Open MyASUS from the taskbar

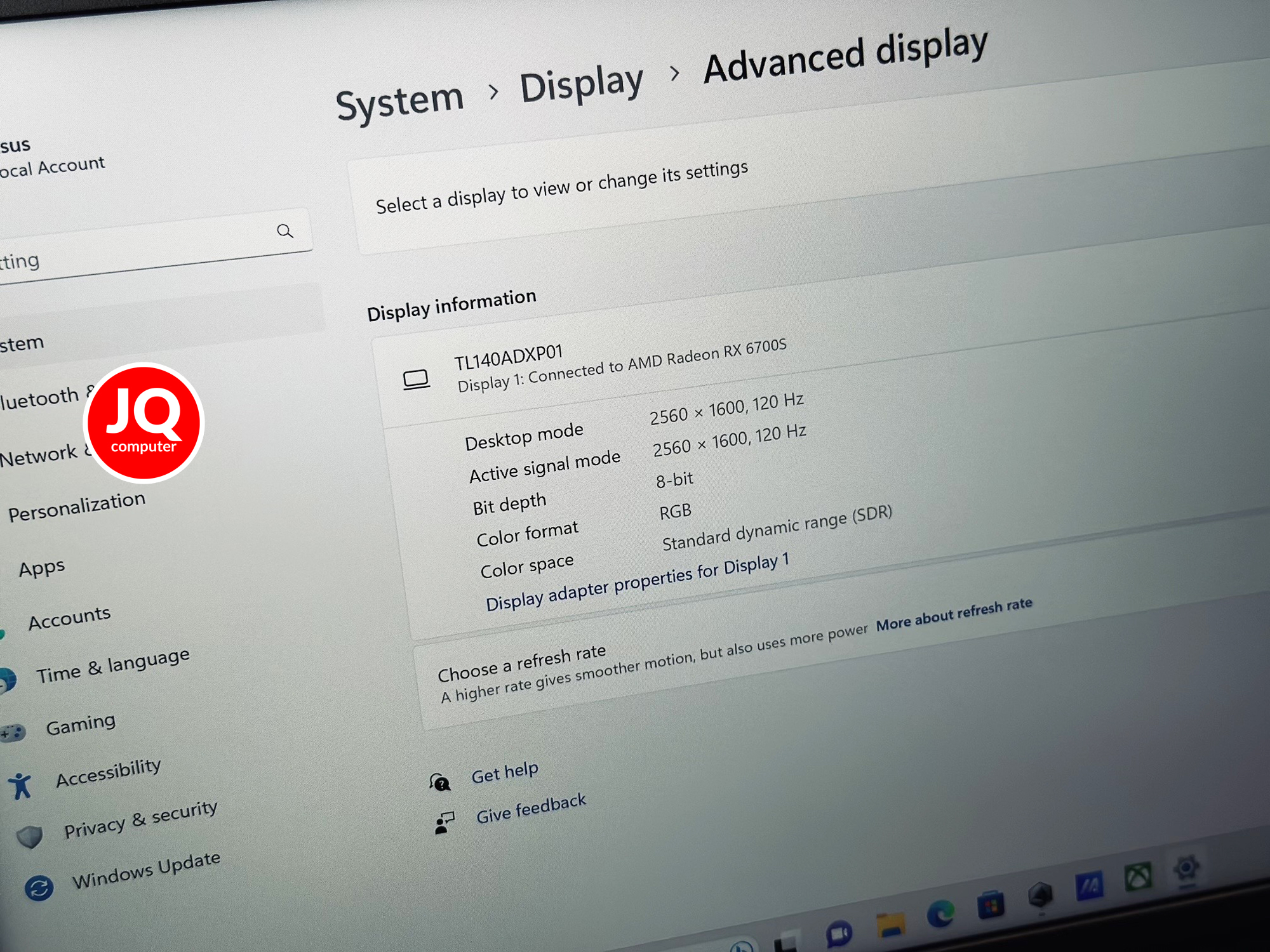1090,886
